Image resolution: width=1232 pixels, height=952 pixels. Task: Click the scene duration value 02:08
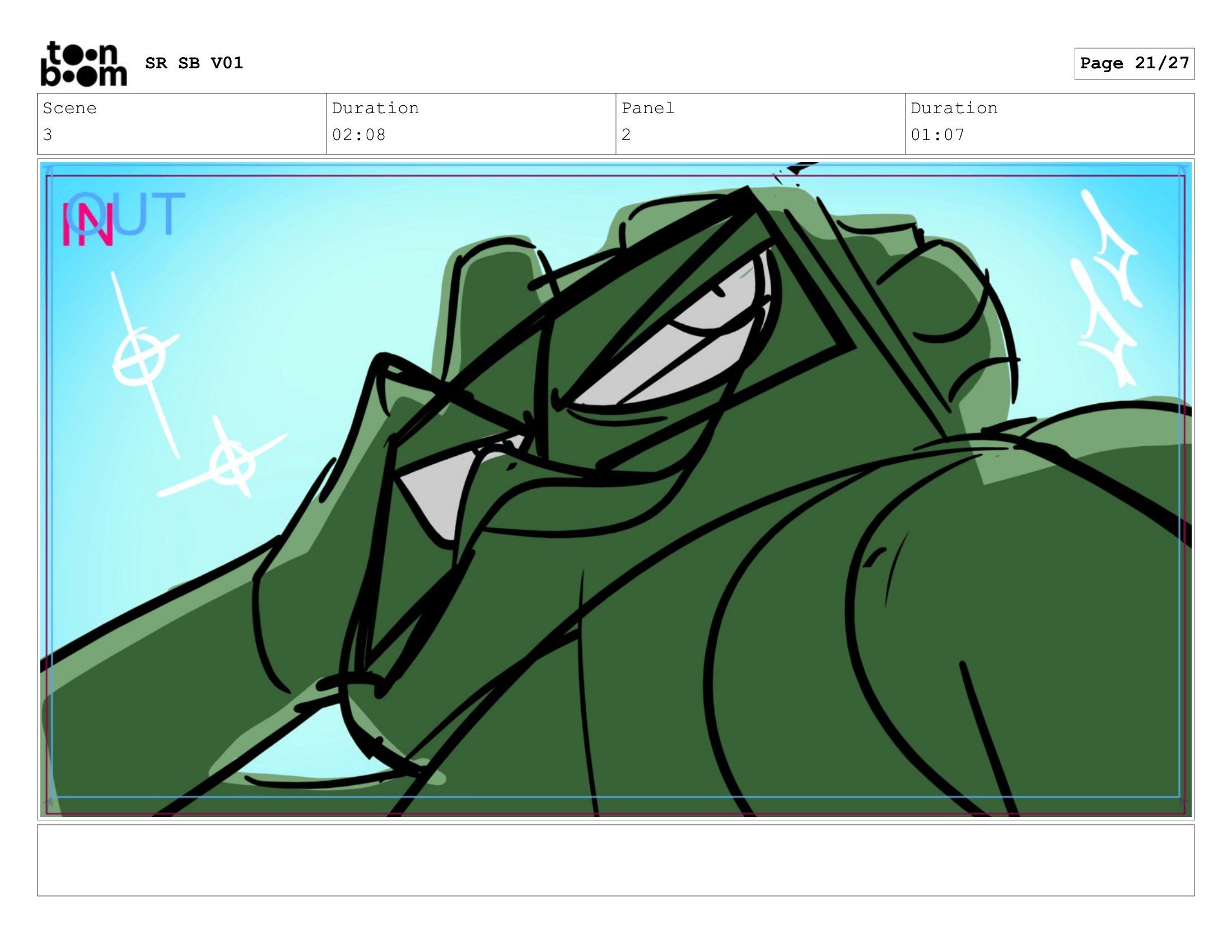pos(358,135)
